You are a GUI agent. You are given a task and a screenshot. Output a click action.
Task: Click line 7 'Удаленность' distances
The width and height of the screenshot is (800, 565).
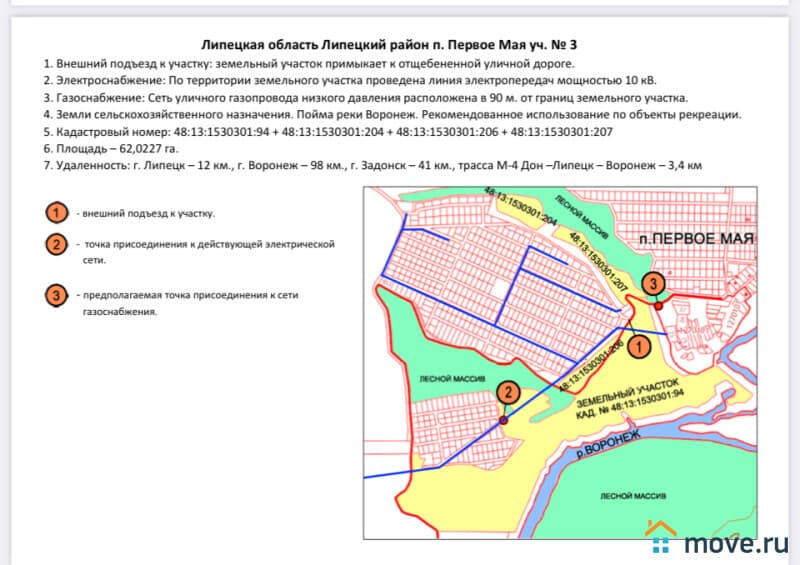pyautogui.click(x=372, y=165)
